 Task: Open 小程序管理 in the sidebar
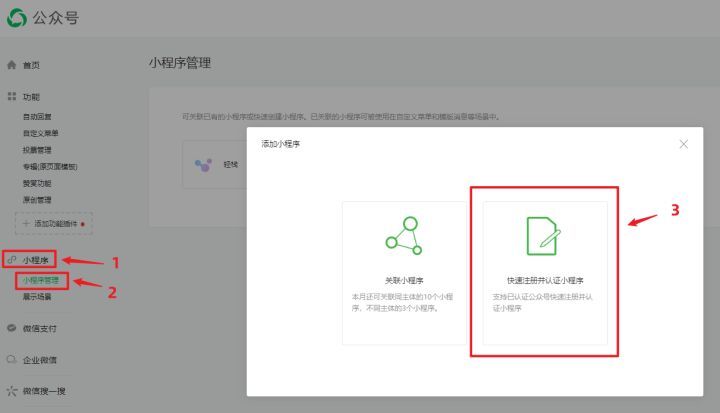click(x=41, y=280)
